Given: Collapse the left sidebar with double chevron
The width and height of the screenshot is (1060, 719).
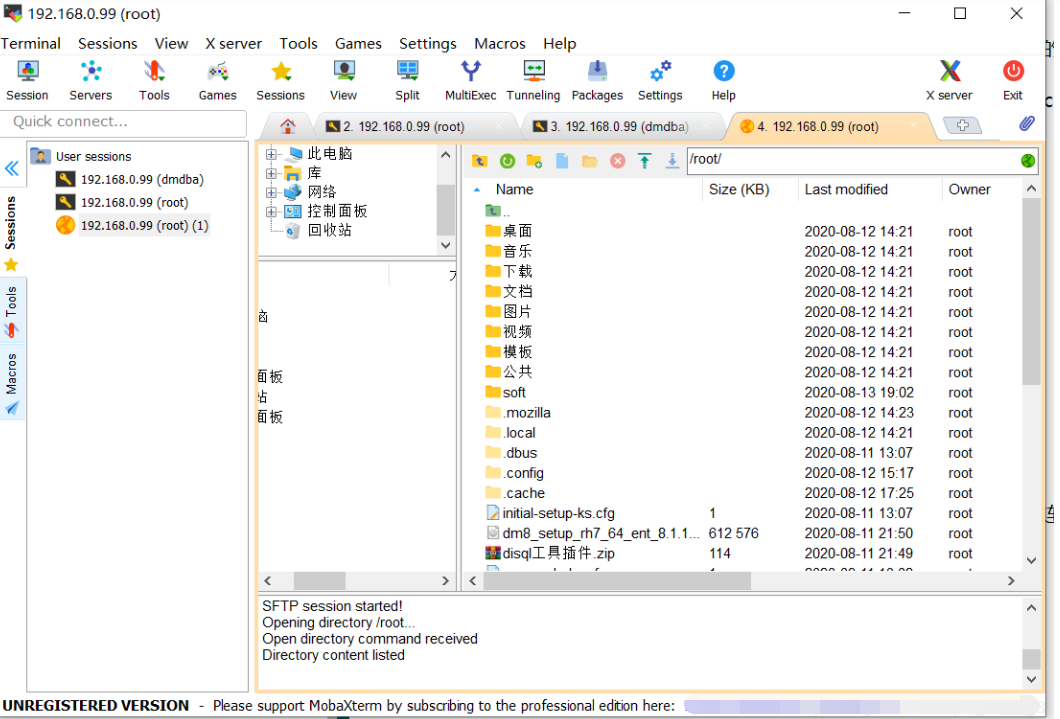Looking at the screenshot, I should (x=12, y=168).
